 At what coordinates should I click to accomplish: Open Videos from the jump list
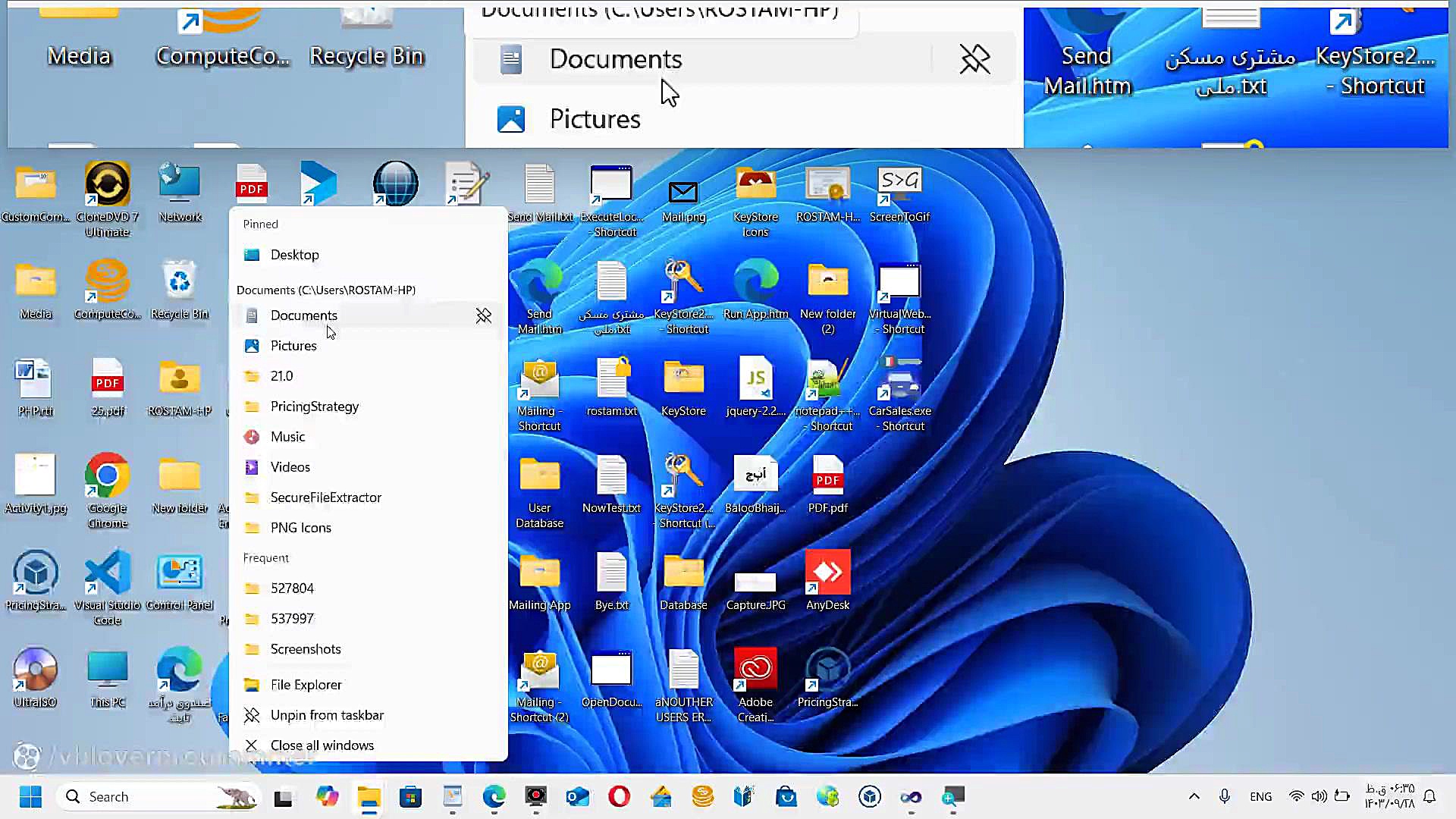pos(369,467)
